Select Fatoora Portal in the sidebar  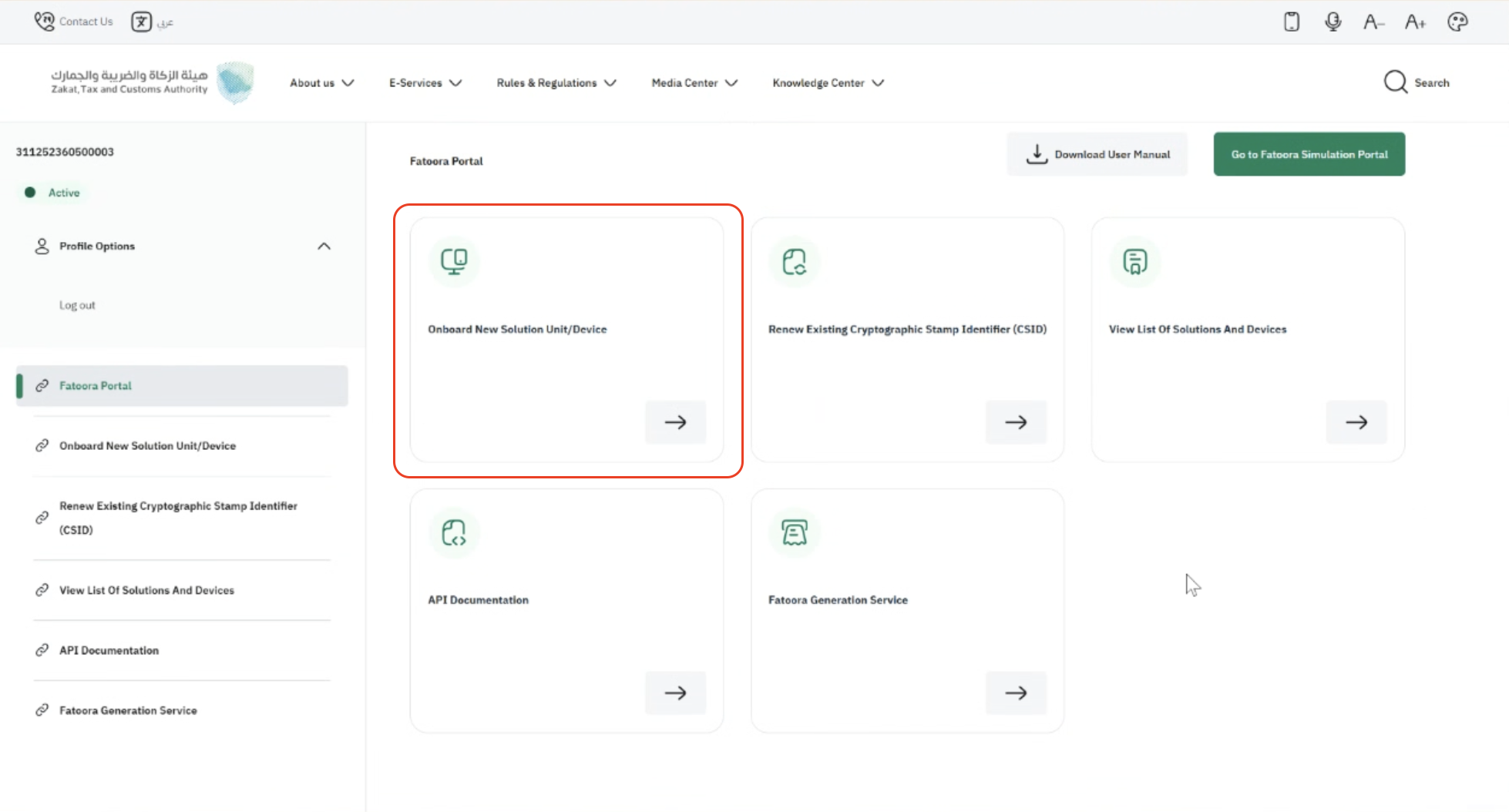point(95,385)
